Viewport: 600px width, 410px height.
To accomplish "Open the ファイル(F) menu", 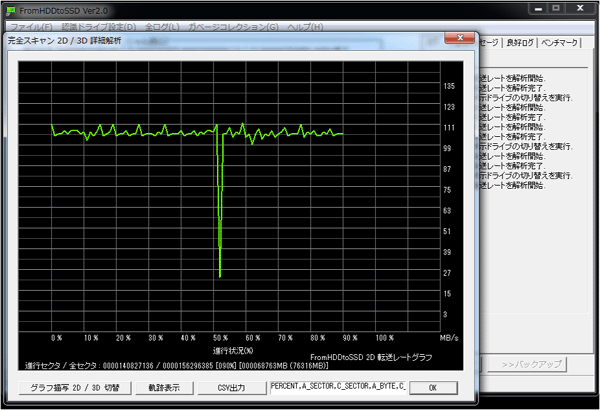I will [31, 27].
